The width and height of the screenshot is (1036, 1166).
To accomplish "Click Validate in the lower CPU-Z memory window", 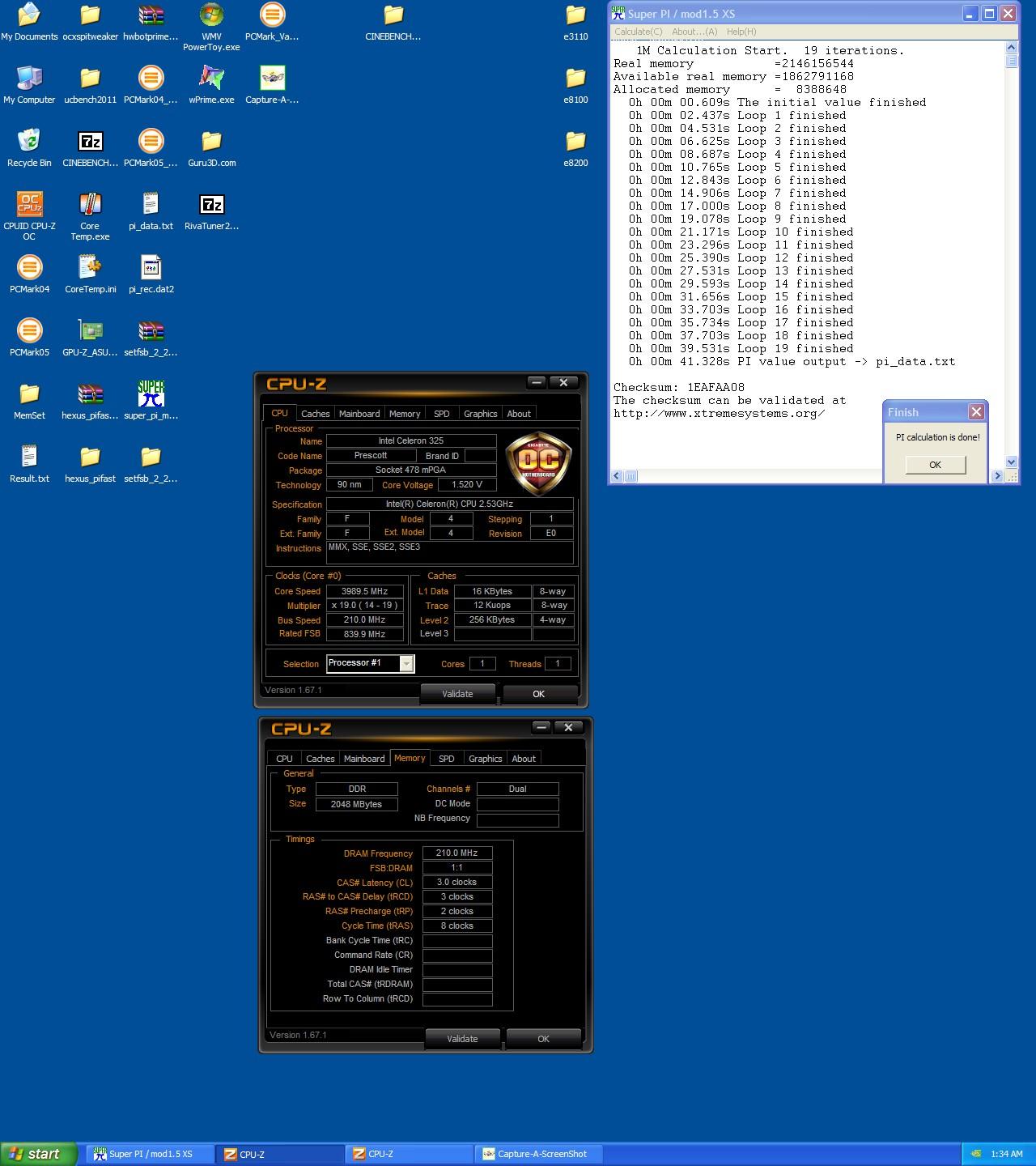I will [x=462, y=1039].
